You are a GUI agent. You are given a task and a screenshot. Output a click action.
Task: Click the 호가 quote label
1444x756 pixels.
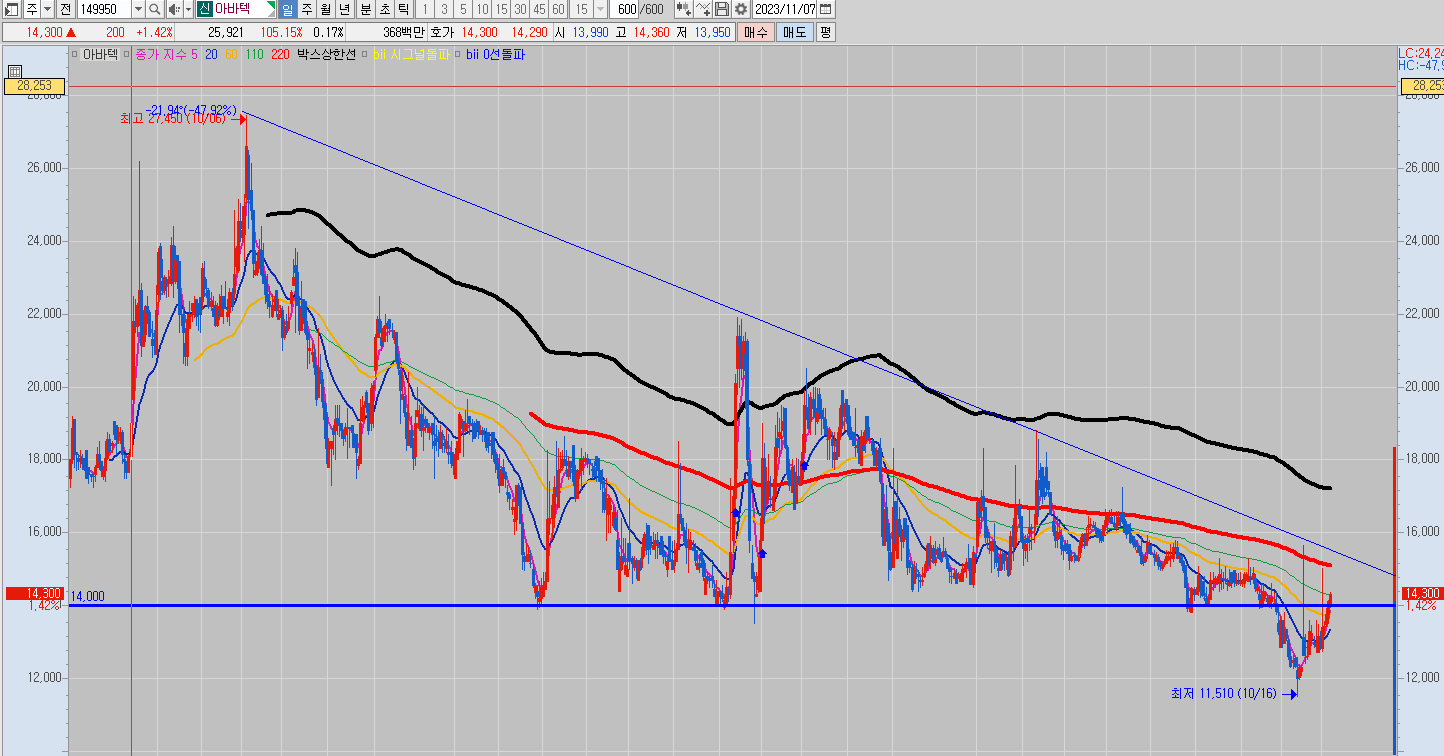pos(441,32)
